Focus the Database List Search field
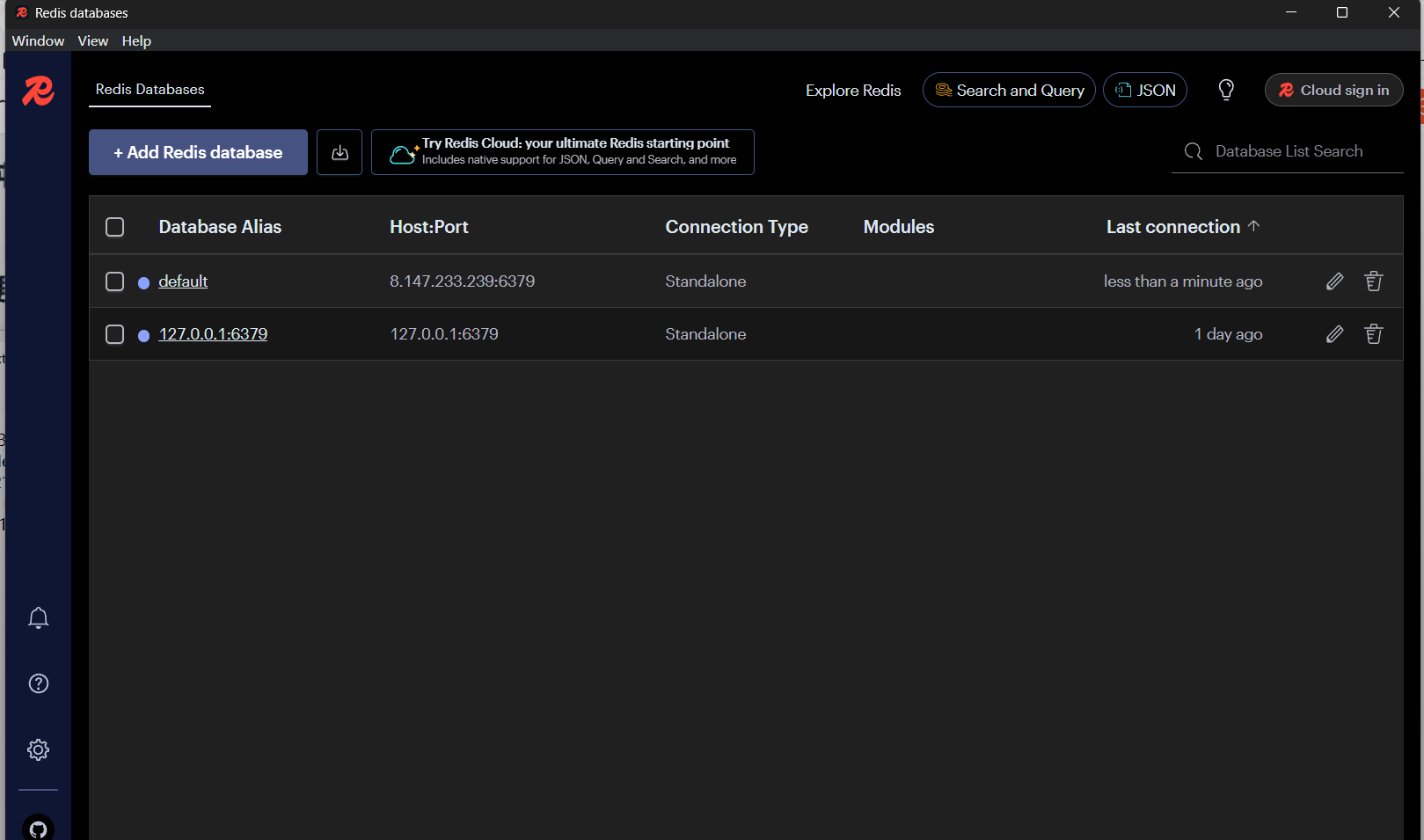 pyautogui.click(x=1288, y=151)
